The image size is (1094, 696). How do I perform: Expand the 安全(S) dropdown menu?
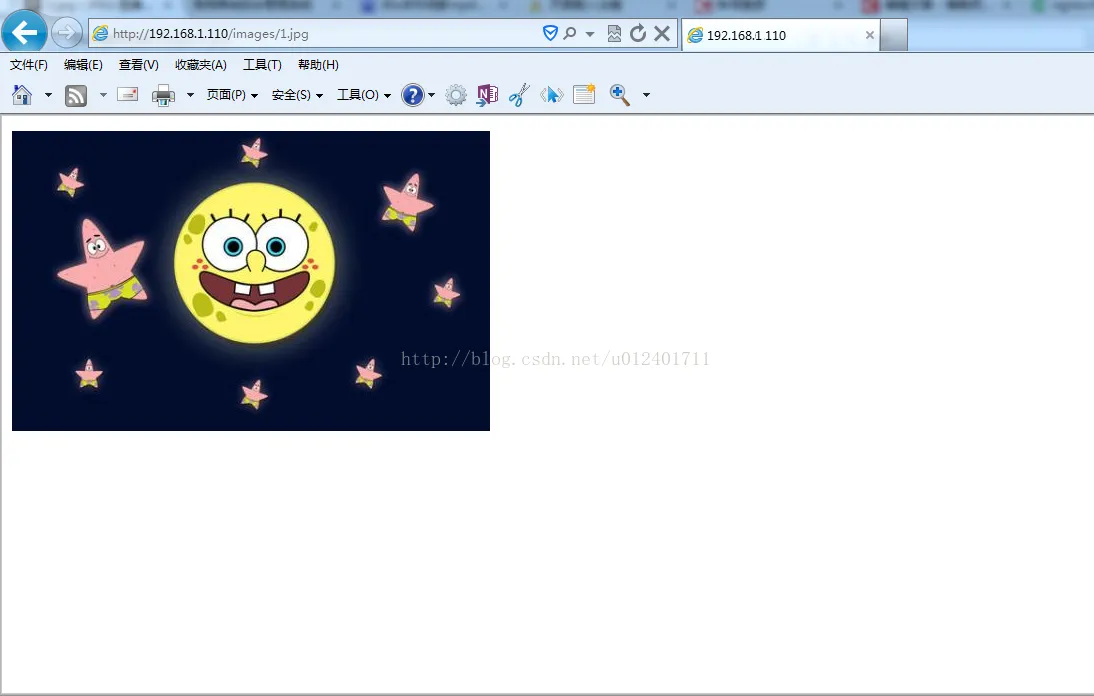(297, 95)
